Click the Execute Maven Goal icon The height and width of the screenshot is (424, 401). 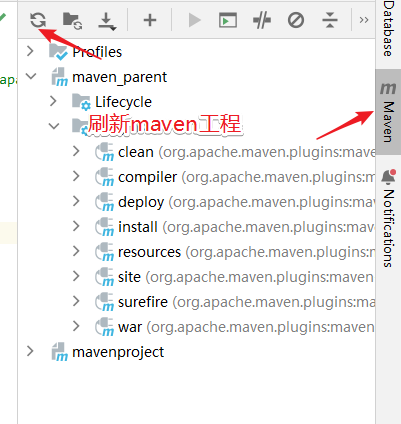tap(228, 20)
